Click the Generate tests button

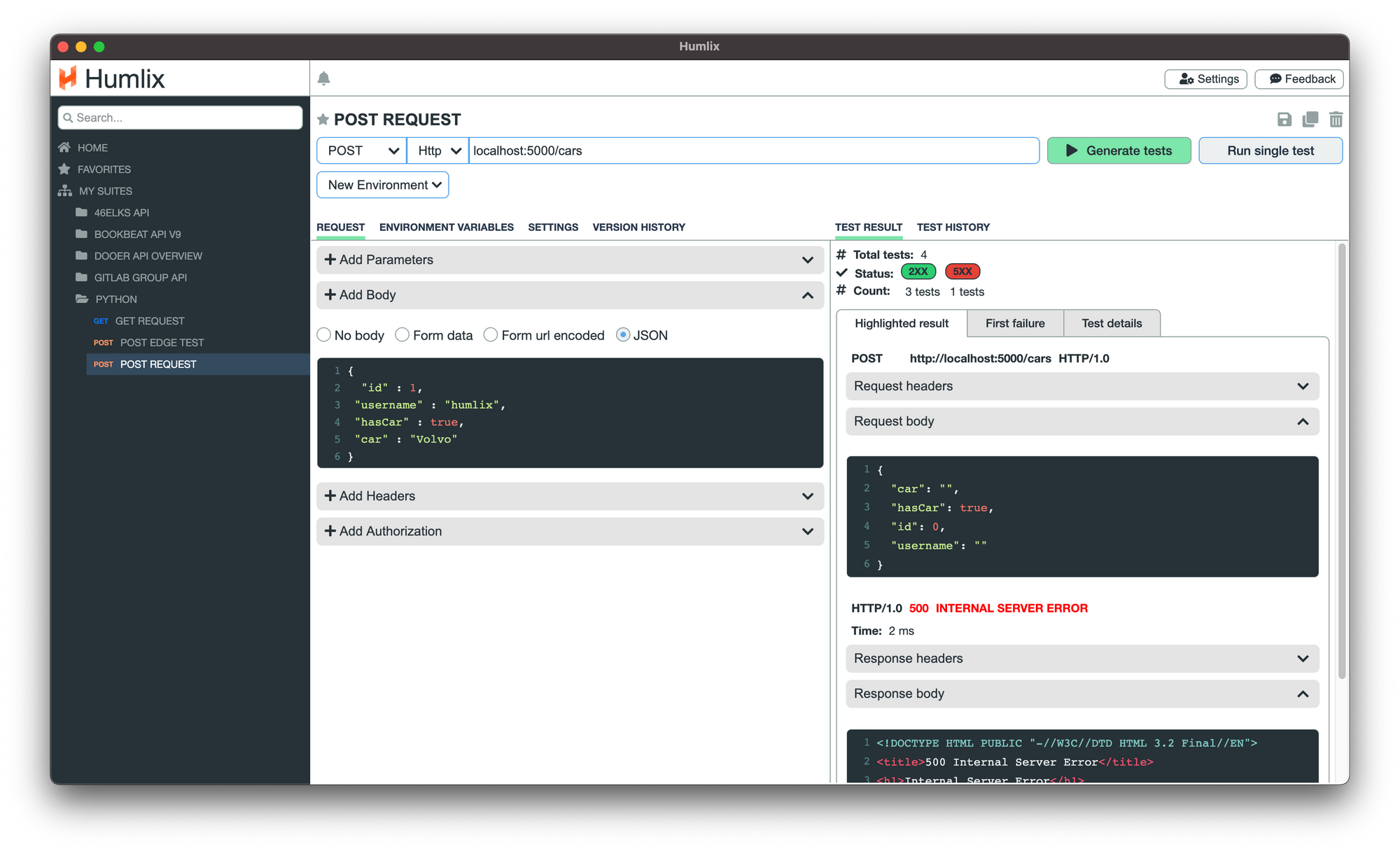(1119, 150)
